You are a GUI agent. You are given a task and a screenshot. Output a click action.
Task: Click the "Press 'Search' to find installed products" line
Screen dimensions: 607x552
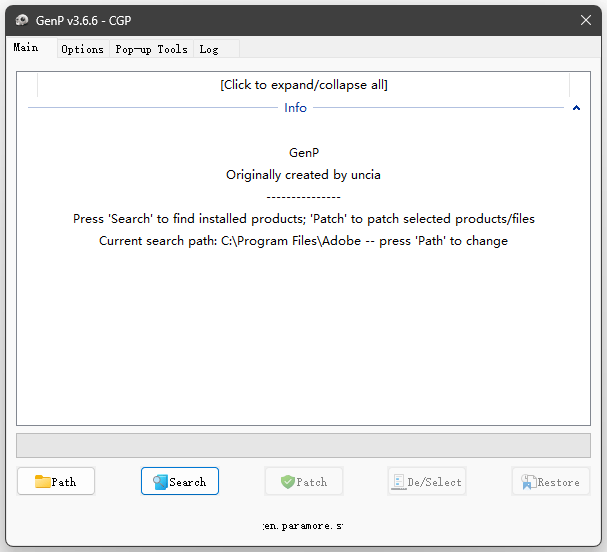pyautogui.click(x=304, y=219)
